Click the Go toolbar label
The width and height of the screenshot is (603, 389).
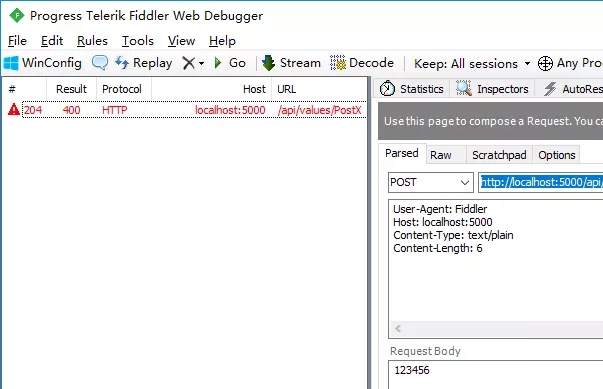pyautogui.click(x=237, y=63)
